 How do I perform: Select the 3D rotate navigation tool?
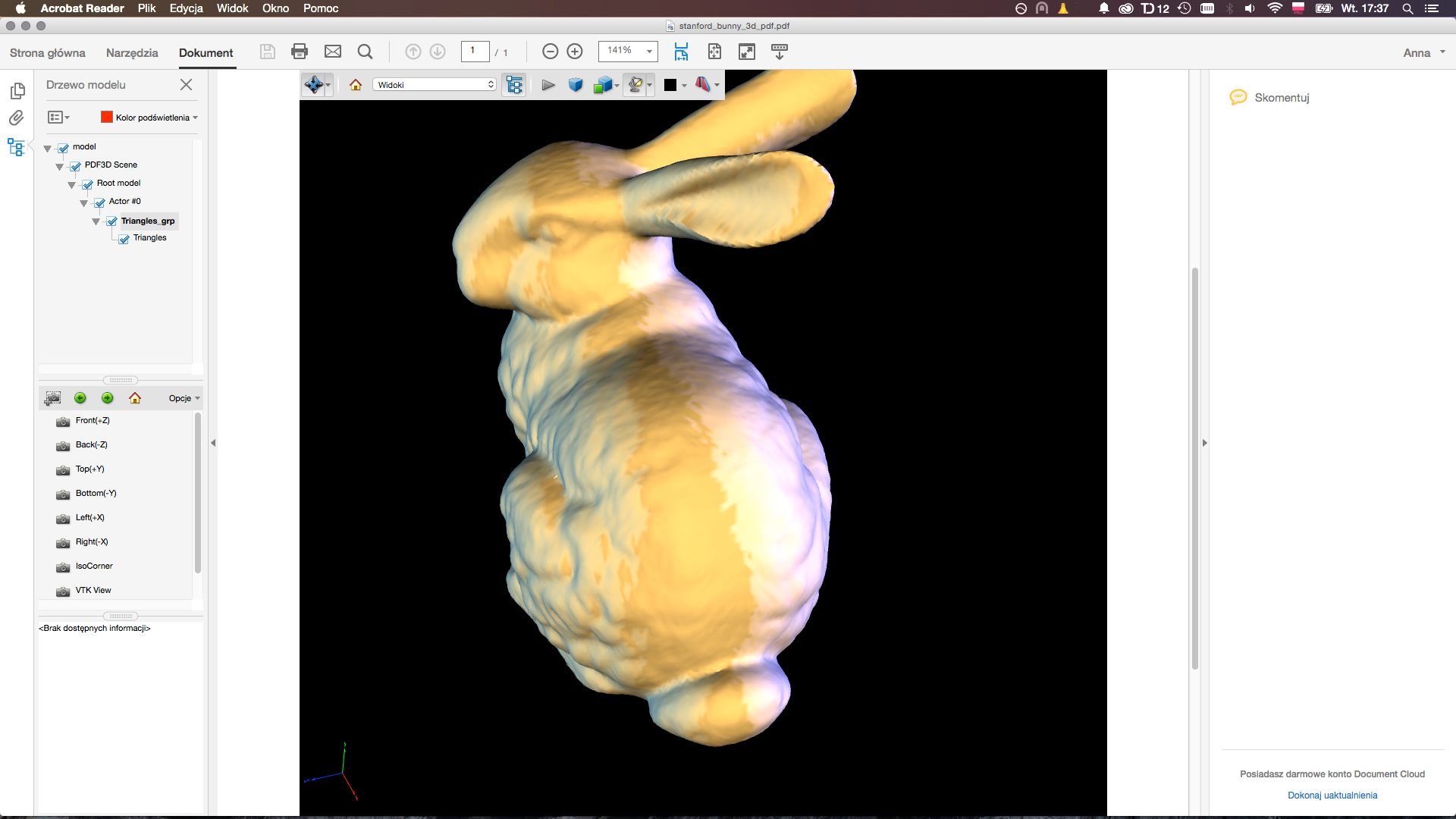pyautogui.click(x=313, y=84)
